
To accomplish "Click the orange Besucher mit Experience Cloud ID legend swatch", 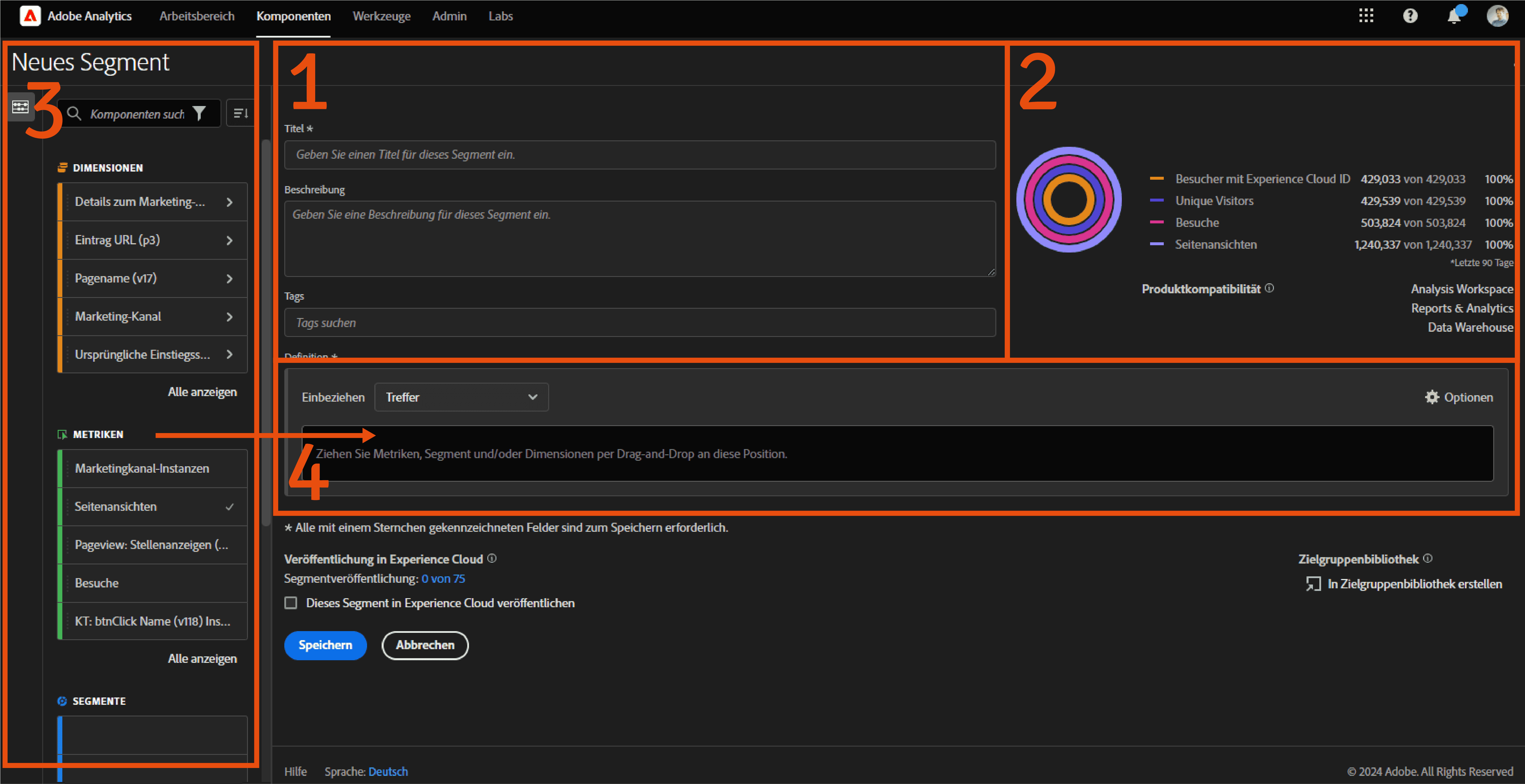I will [1156, 178].
